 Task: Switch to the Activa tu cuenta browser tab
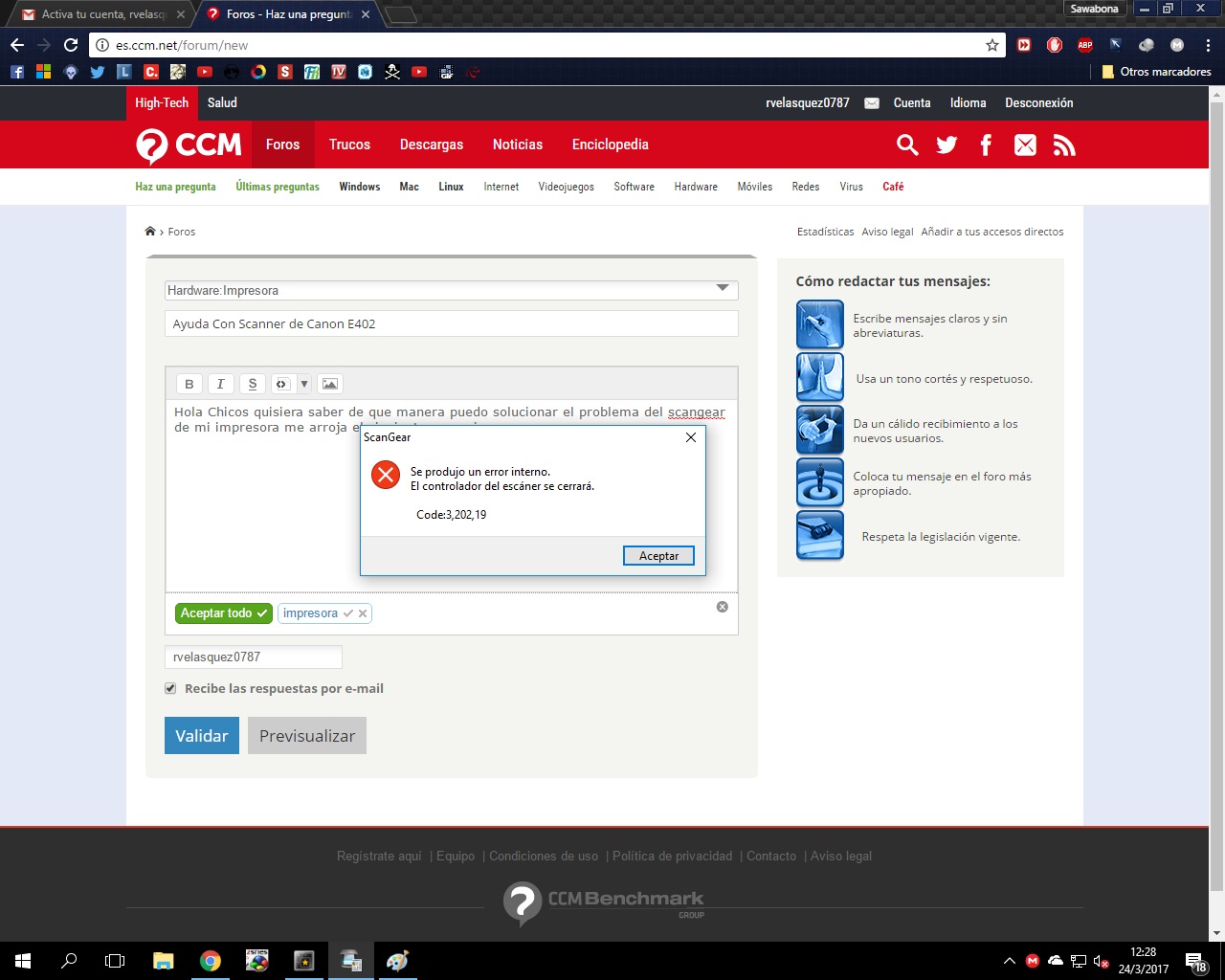tap(100, 14)
